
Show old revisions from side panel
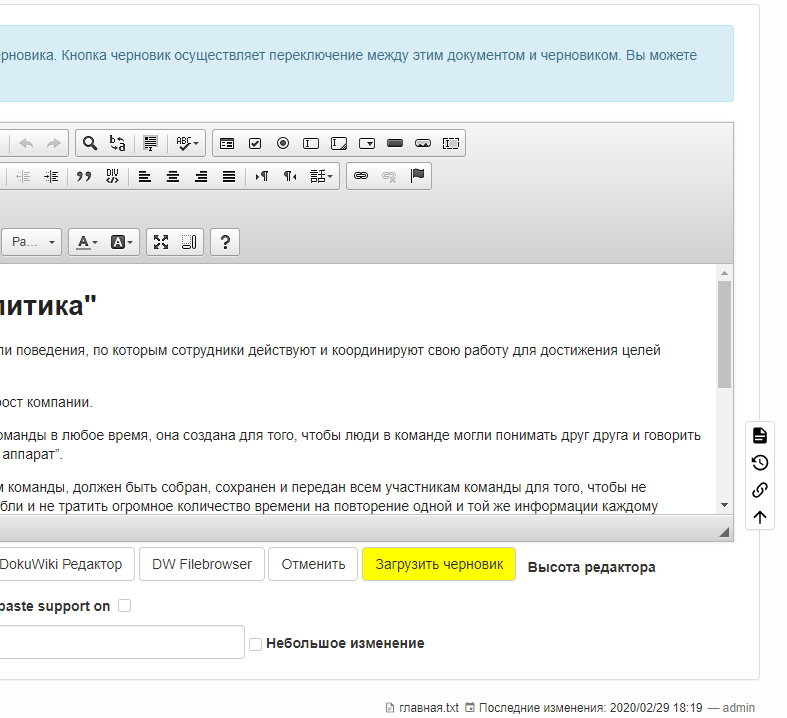pos(760,462)
